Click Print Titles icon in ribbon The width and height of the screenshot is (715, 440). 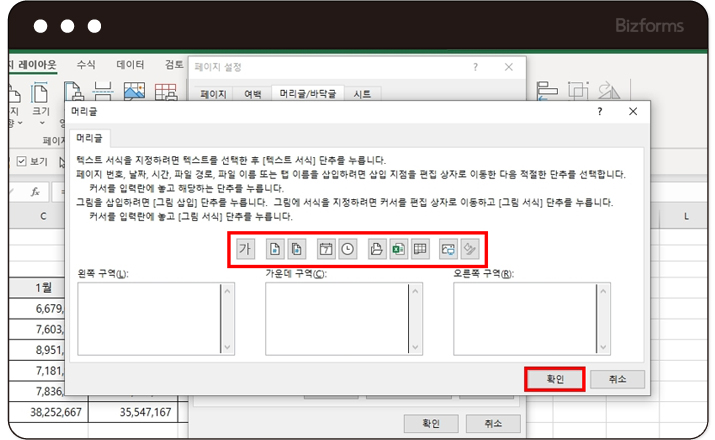pyautogui.click(x=166, y=92)
